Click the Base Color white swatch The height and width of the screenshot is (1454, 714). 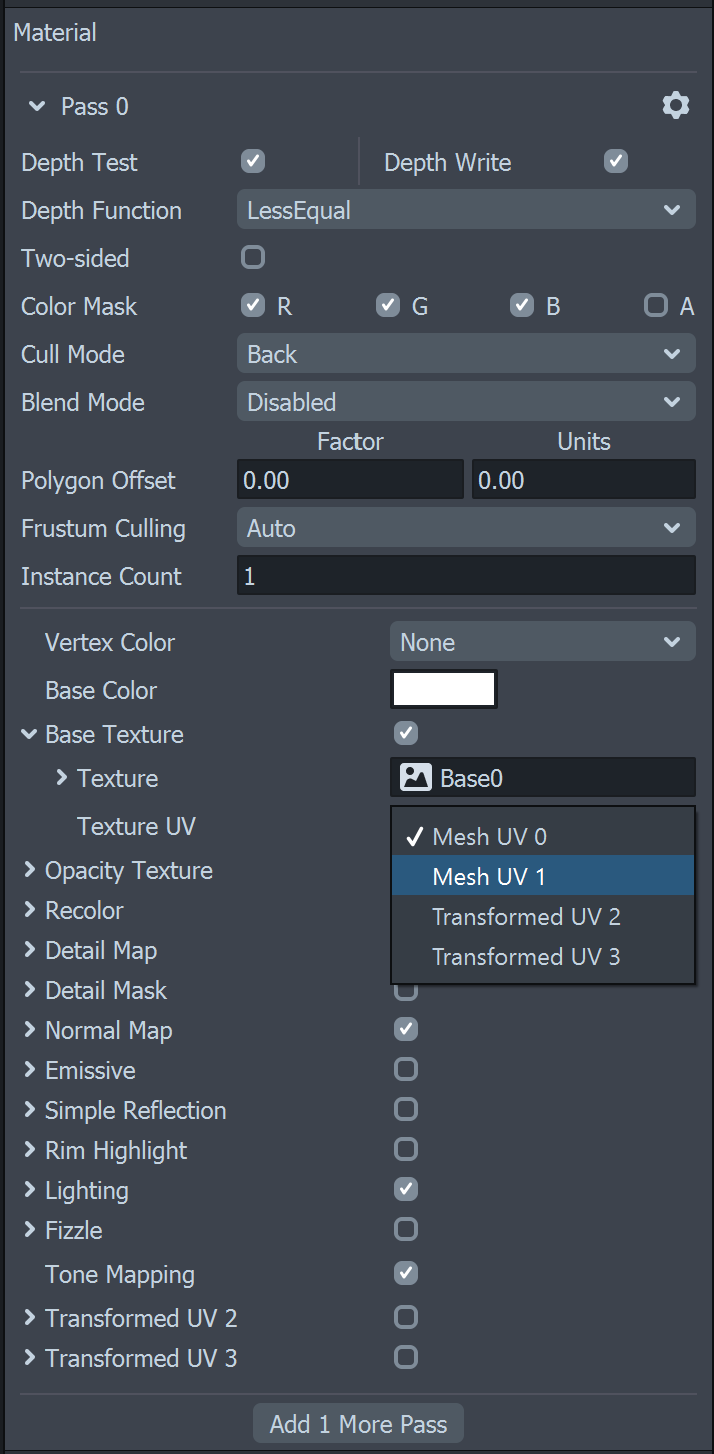click(x=444, y=690)
